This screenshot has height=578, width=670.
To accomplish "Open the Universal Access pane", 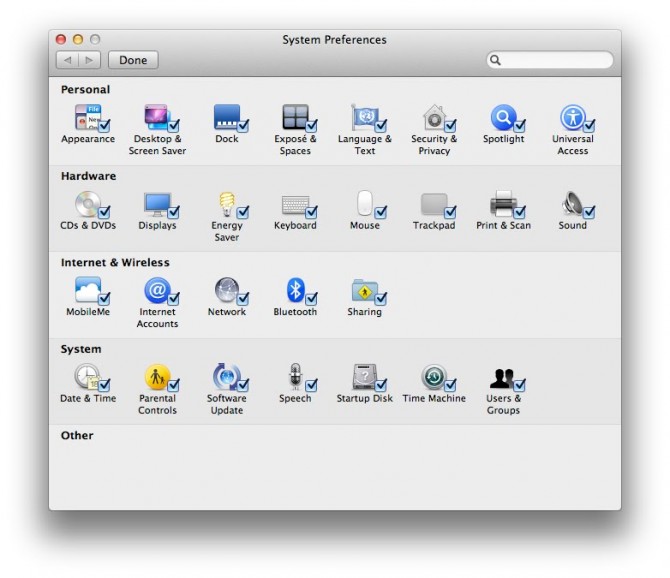I will 571,117.
